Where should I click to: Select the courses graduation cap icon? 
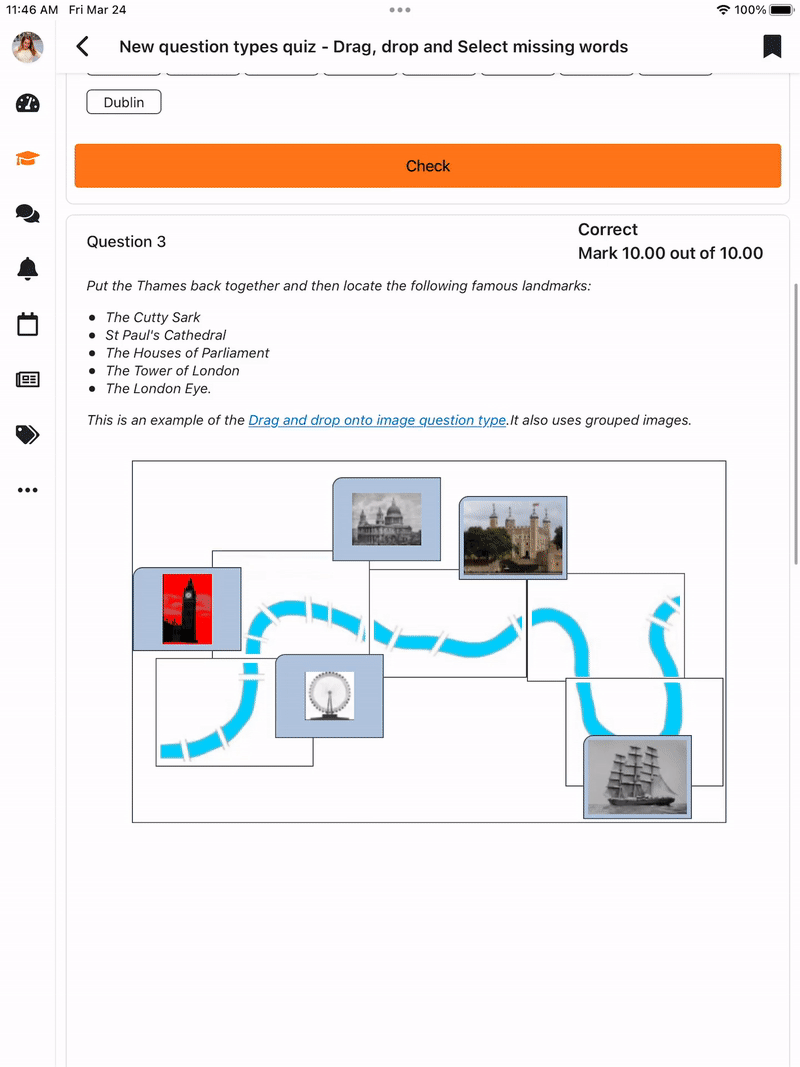pyautogui.click(x=28, y=159)
